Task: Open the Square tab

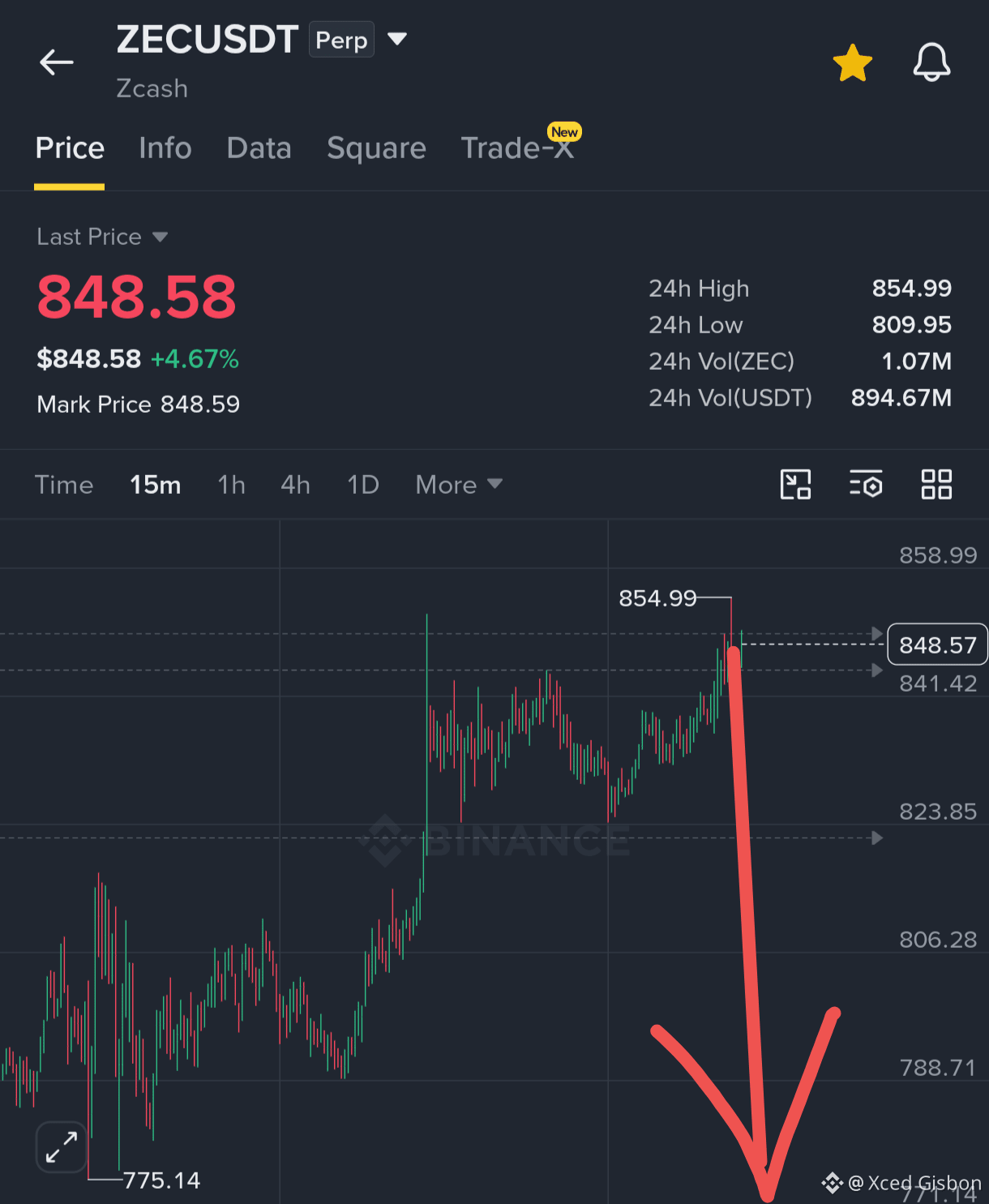Action: pos(376,148)
